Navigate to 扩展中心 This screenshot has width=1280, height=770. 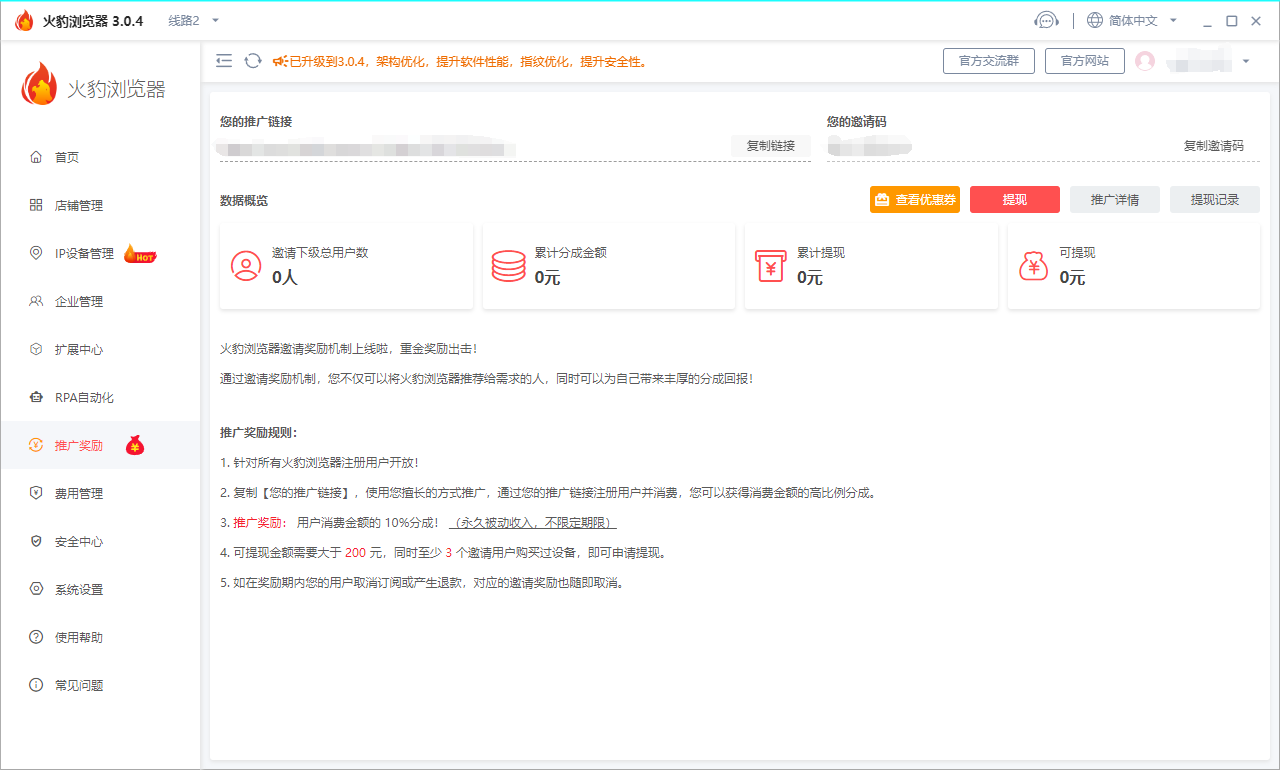(x=100, y=349)
